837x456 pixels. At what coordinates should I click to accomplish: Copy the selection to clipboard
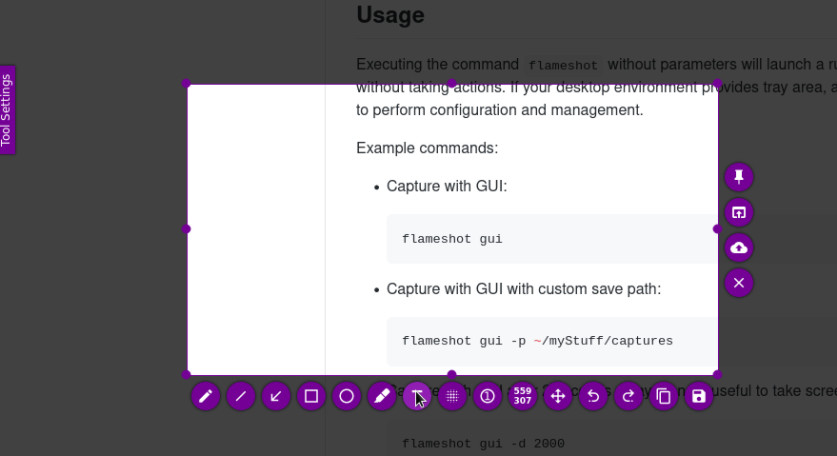coord(664,396)
